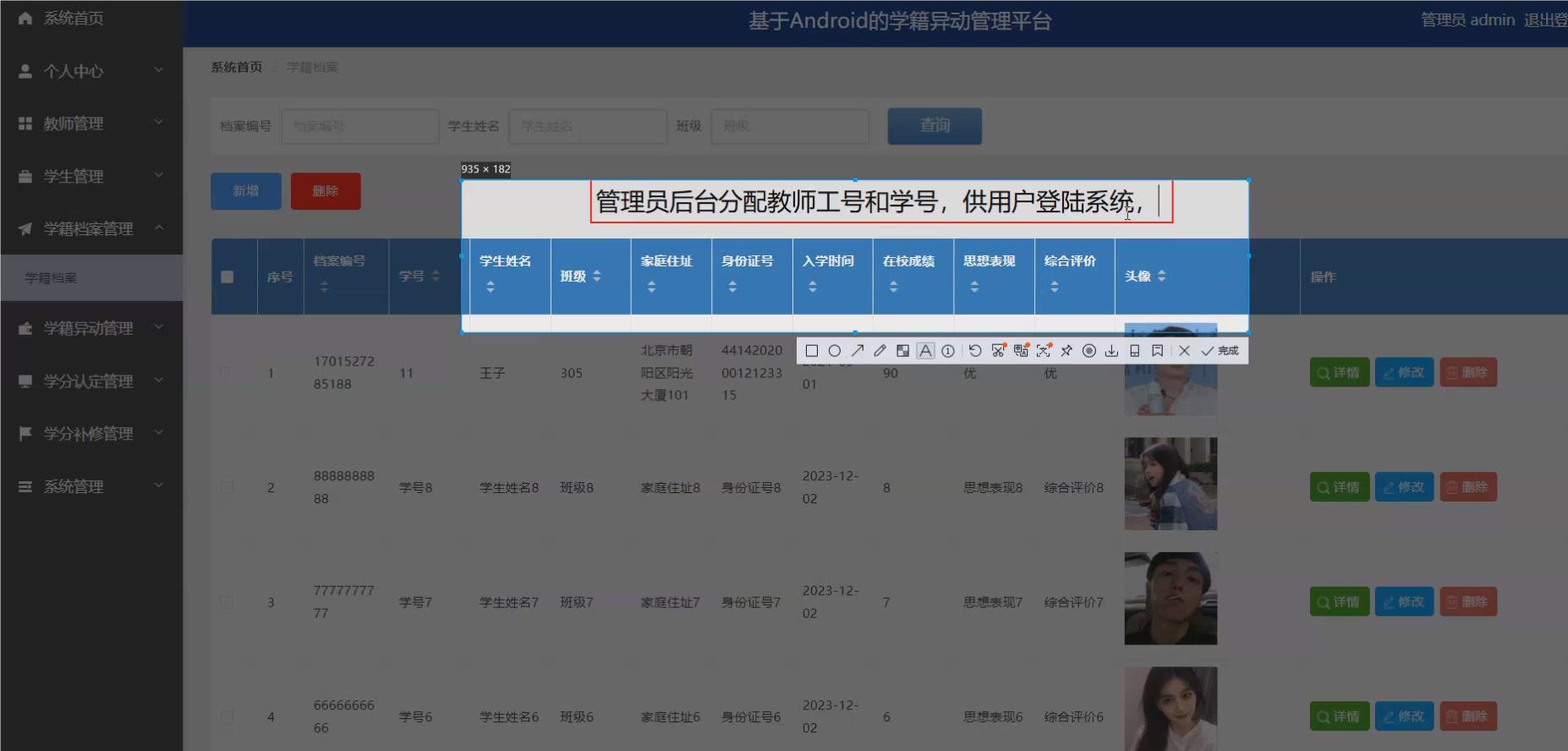Viewport: 1568px width, 751px height.
Task: Click the scissors long-screenshot icon
Action: (x=999, y=350)
